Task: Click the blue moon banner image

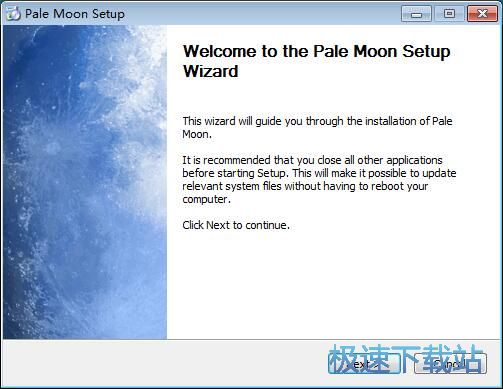Action: pos(85,182)
